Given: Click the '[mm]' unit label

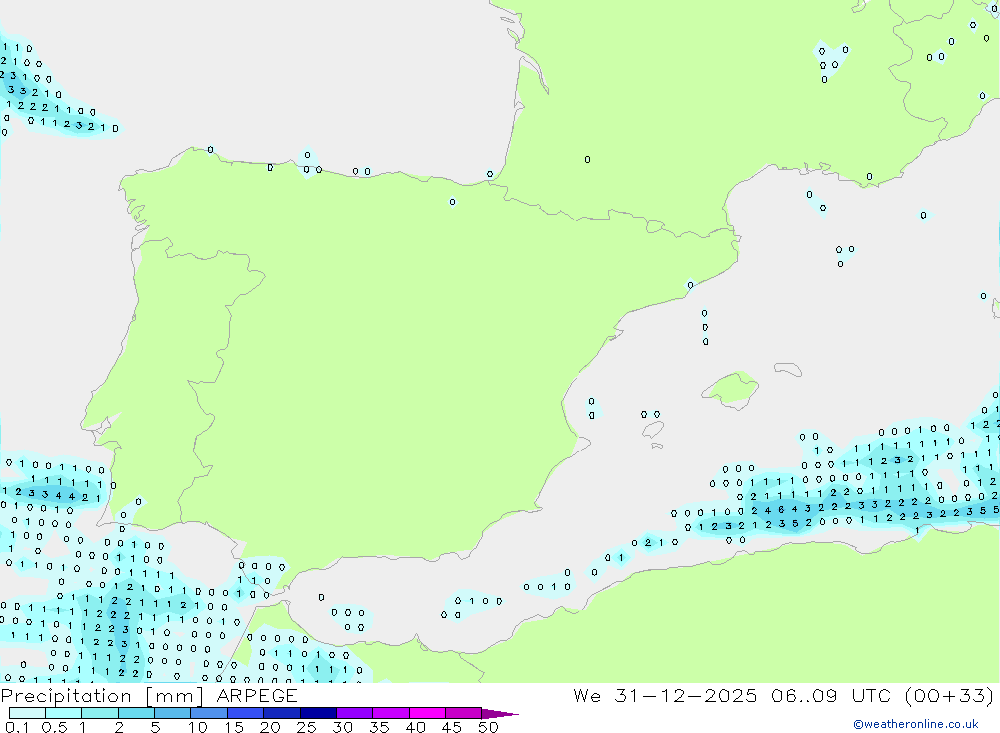Looking at the screenshot, I should [174, 696].
